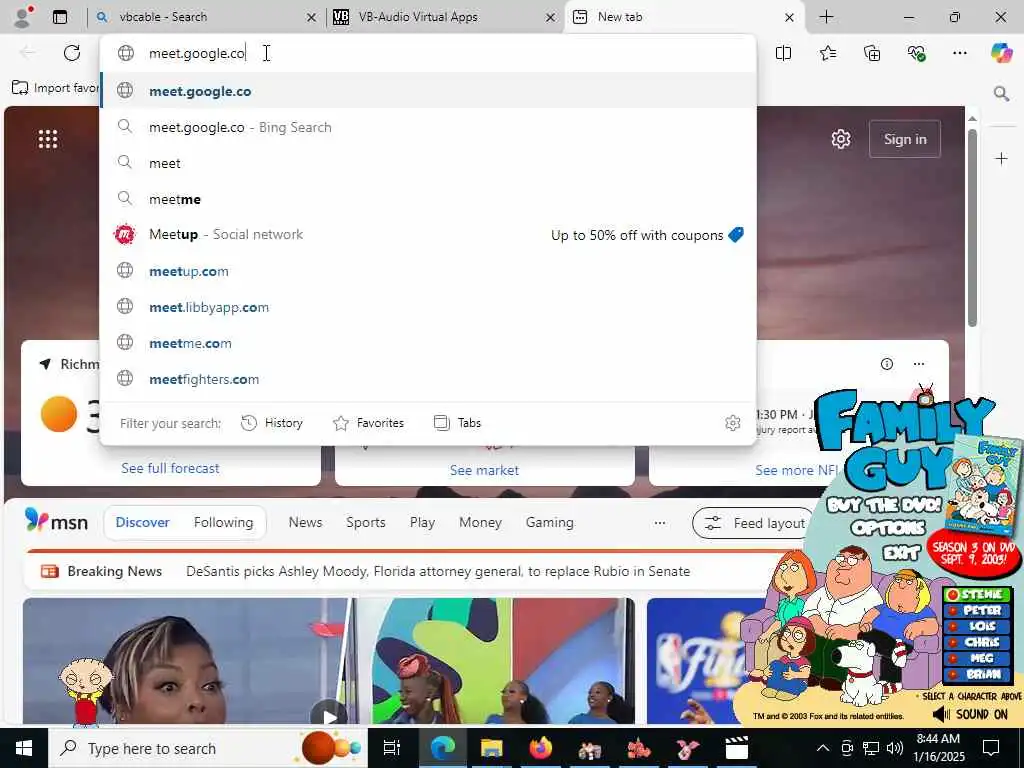The width and height of the screenshot is (1024, 768).
Task: Add sidebar app with plus icon
Action: coord(1001,158)
